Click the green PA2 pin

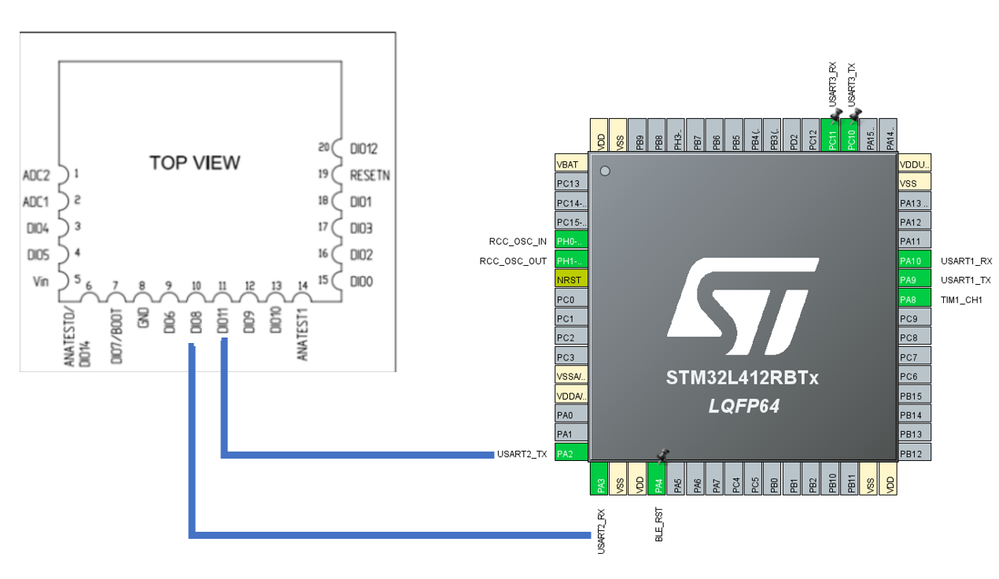tap(571, 454)
